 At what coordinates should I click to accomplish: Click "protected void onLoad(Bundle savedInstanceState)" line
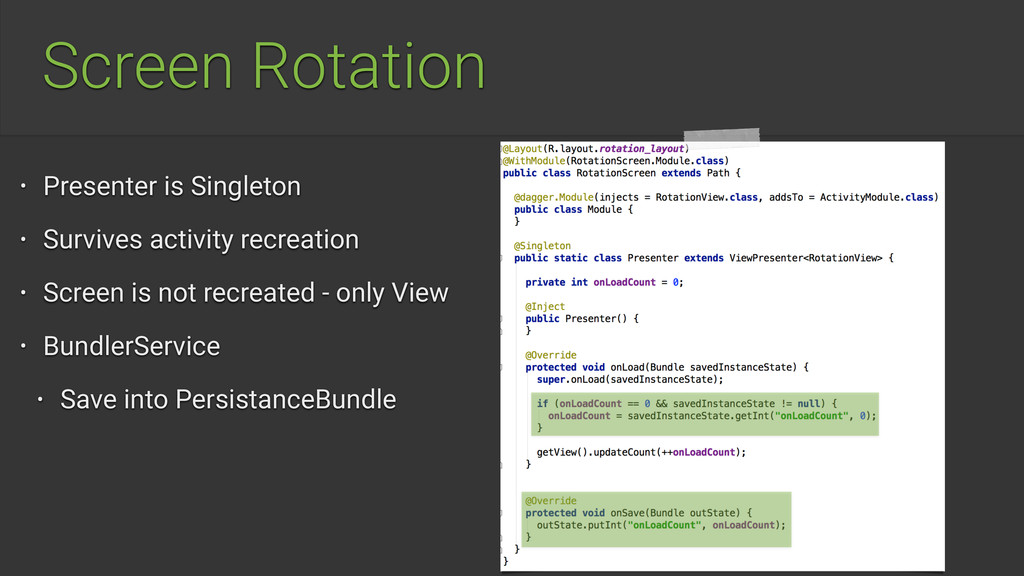(x=667, y=368)
